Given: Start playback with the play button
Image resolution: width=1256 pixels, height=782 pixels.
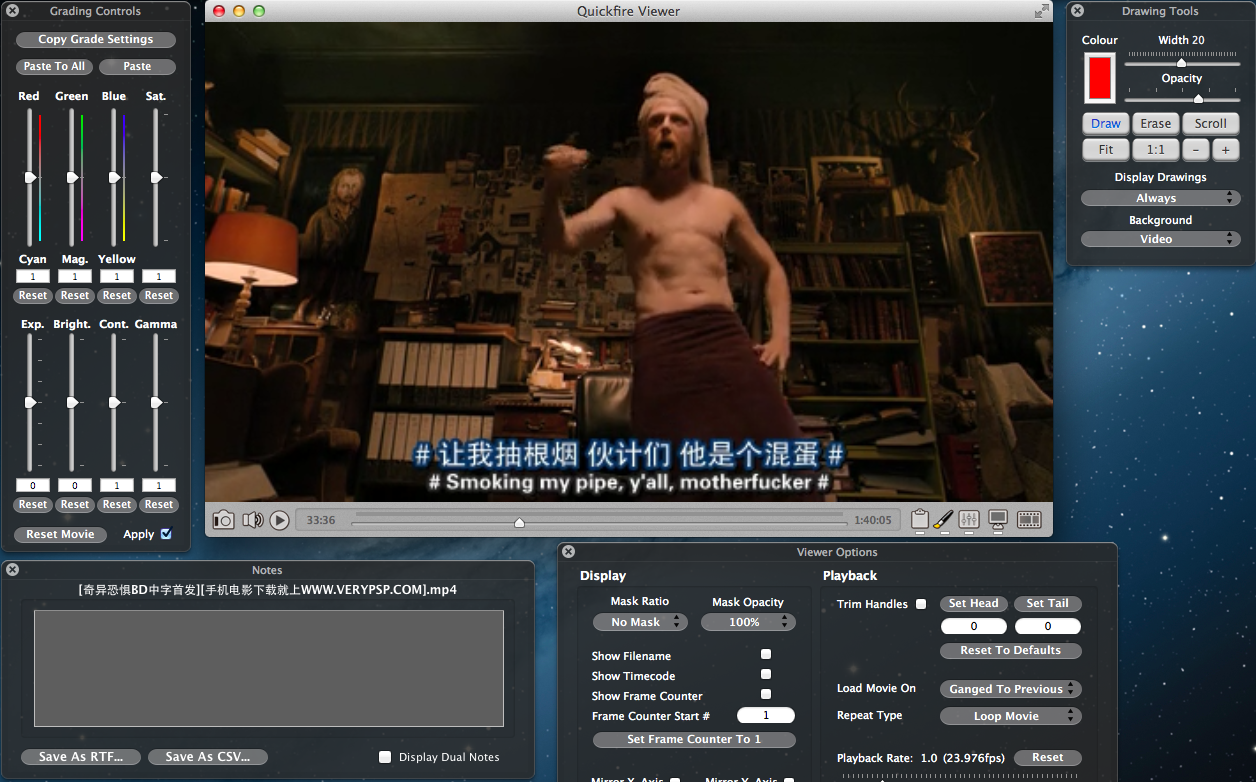Looking at the screenshot, I should coord(280,520).
